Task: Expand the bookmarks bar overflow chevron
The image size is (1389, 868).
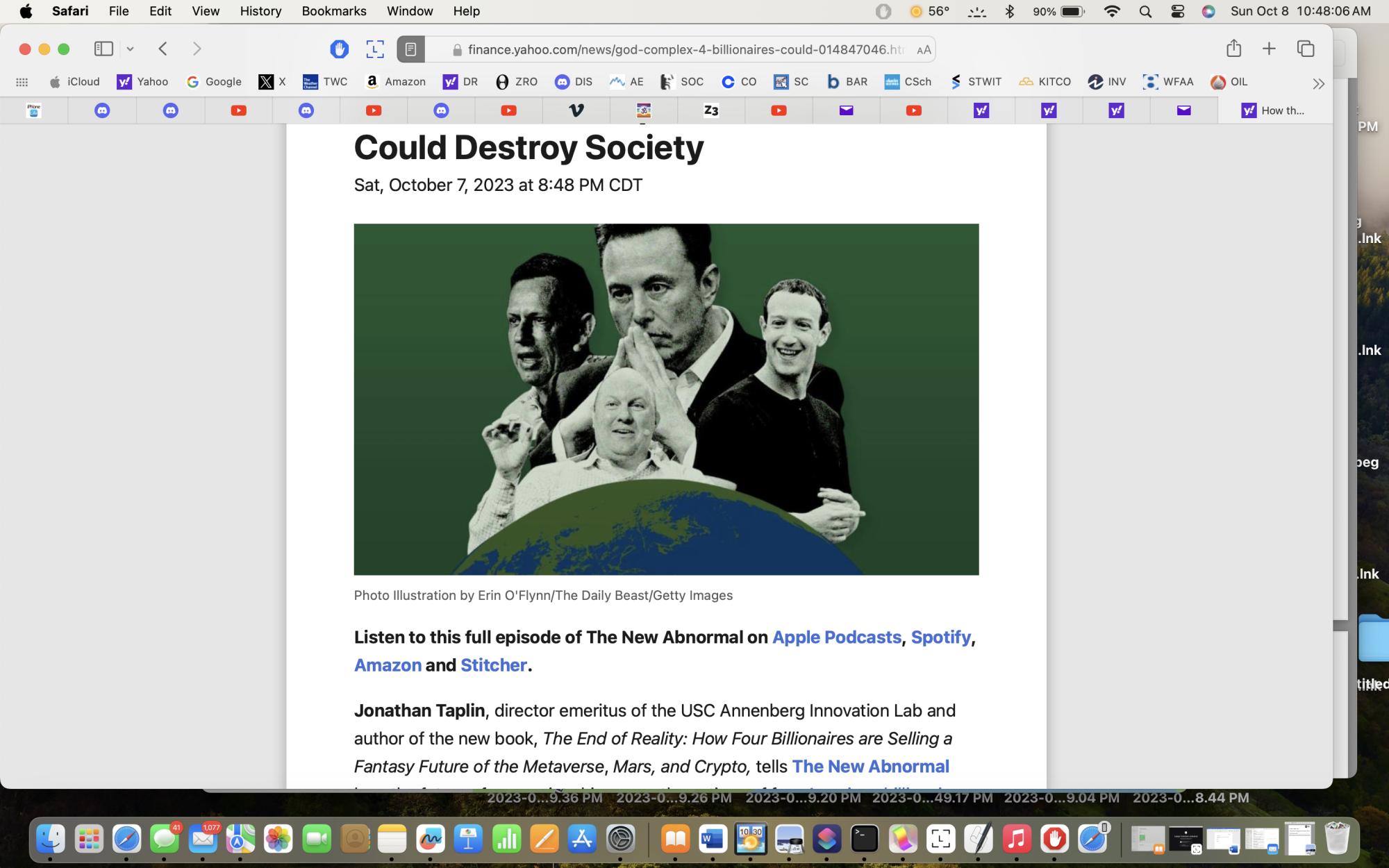Action: (1318, 83)
